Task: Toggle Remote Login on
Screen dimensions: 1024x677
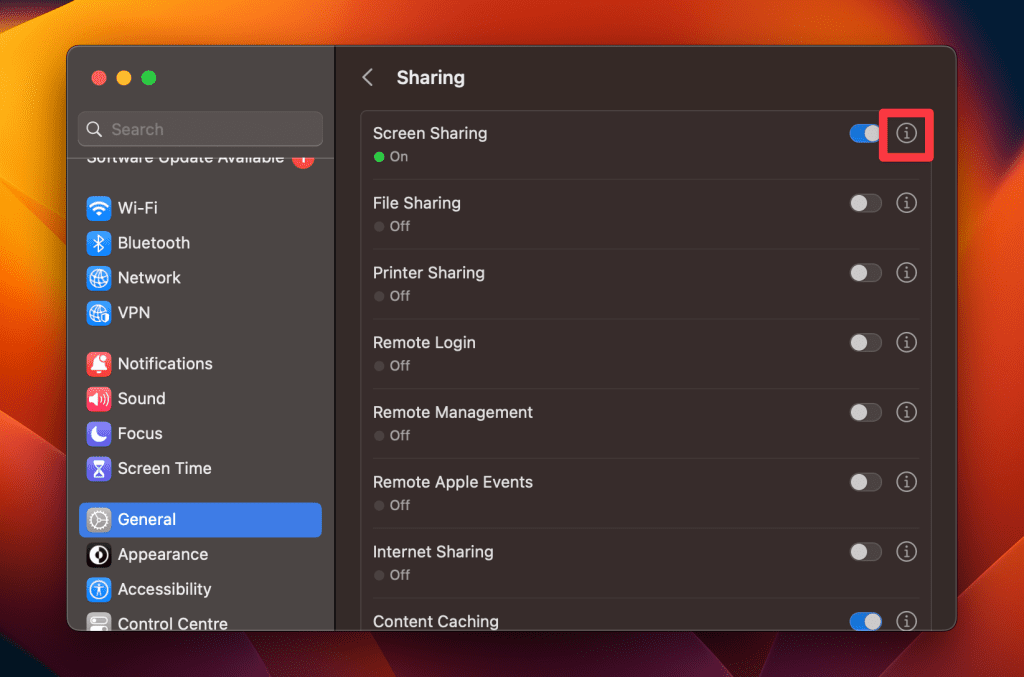Action: (x=865, y=343)
